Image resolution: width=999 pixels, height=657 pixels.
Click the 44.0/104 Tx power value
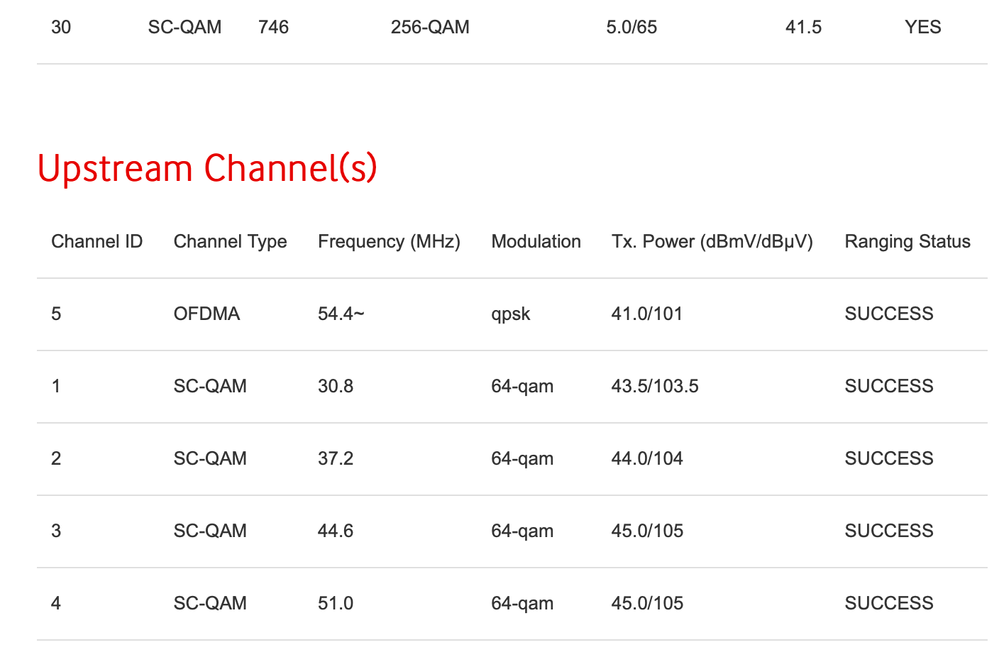[647, 458]
